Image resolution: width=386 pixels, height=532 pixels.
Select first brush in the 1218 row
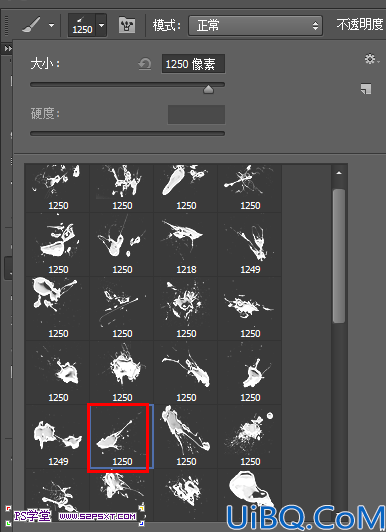coord(58,245)
